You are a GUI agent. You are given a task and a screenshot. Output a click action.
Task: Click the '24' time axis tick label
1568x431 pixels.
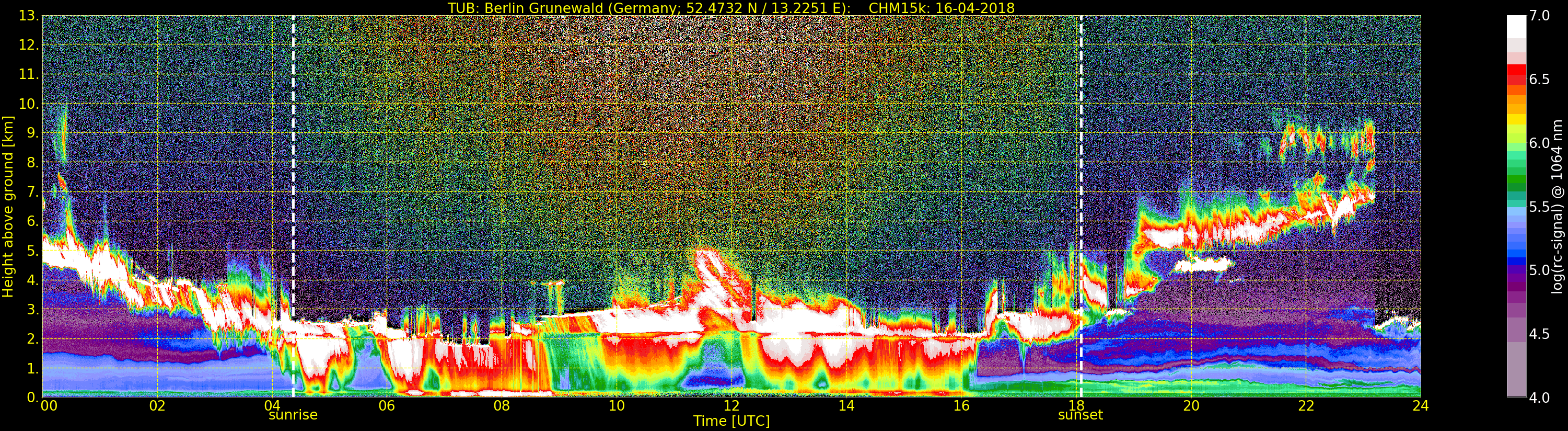tap(1421, 406)
